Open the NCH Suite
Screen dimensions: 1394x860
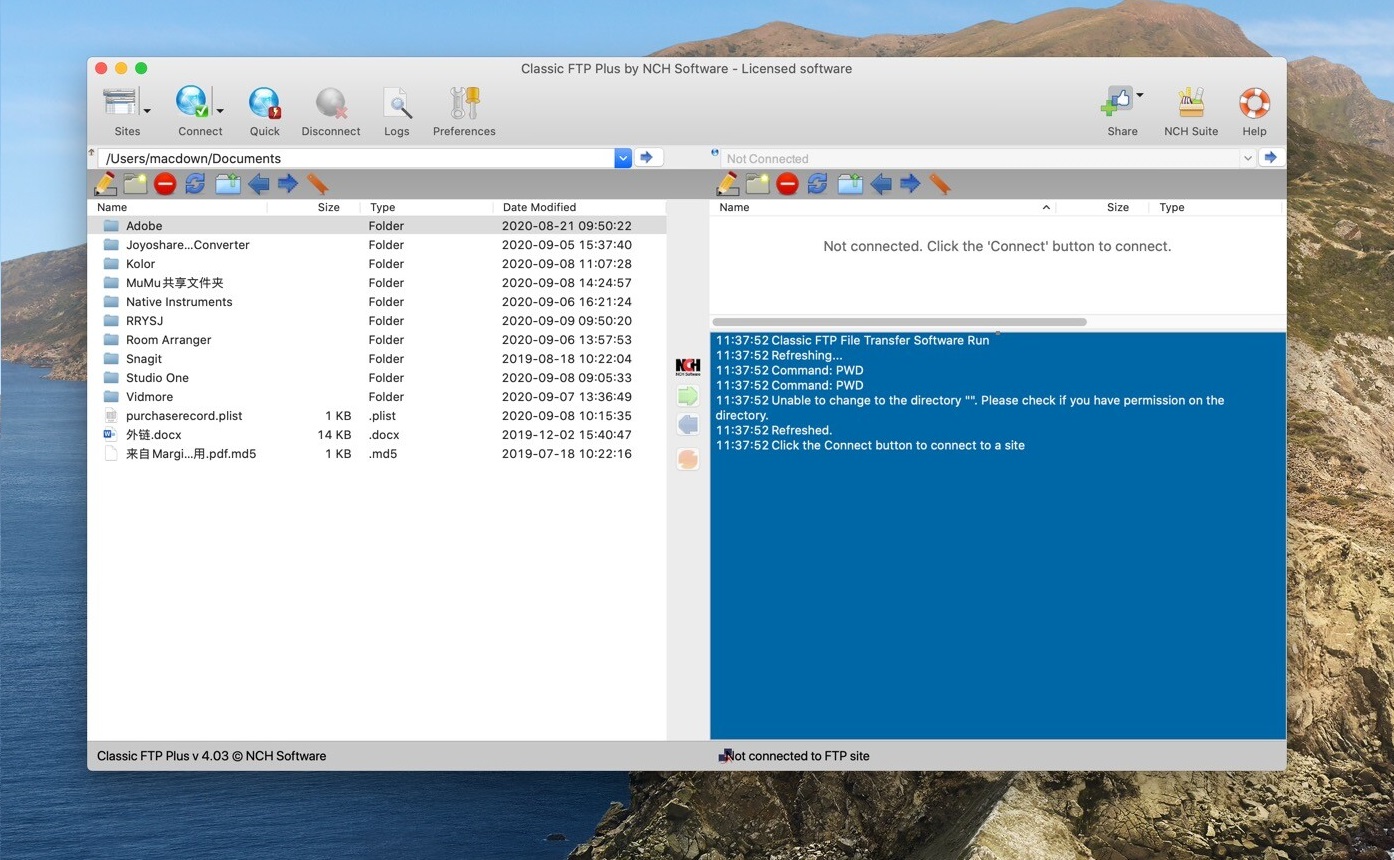[x=1190, y=104]
